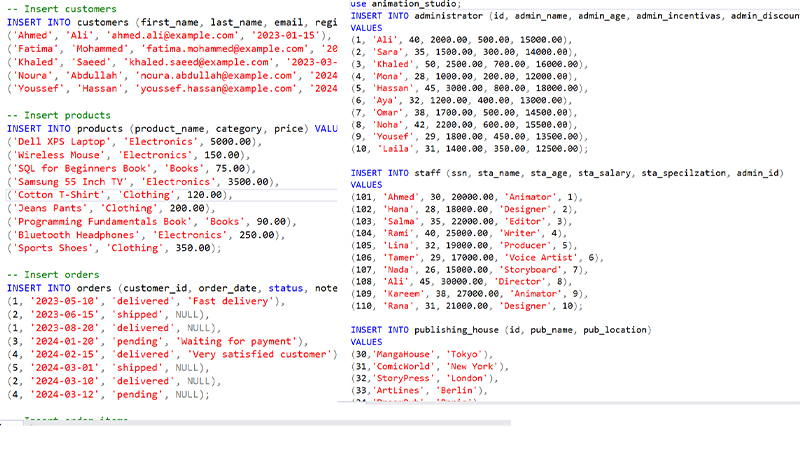Click the 'Sports Shoes' row
800x460 pixels.
pyautogui.click(x=114, y=248)
